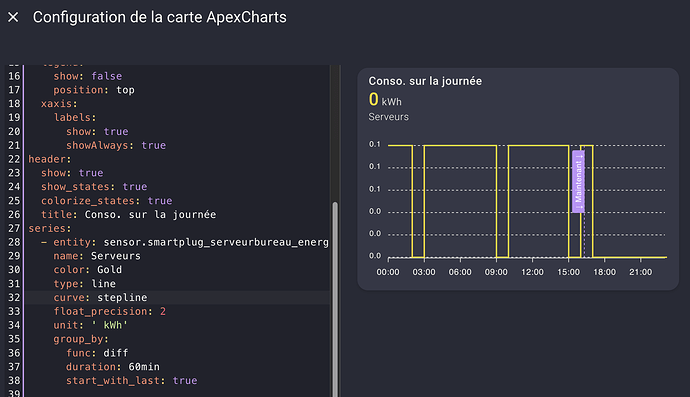Click the 'name: Serveurs' line
The height and width of the screenshot is (397, 690).
[97, 256]
